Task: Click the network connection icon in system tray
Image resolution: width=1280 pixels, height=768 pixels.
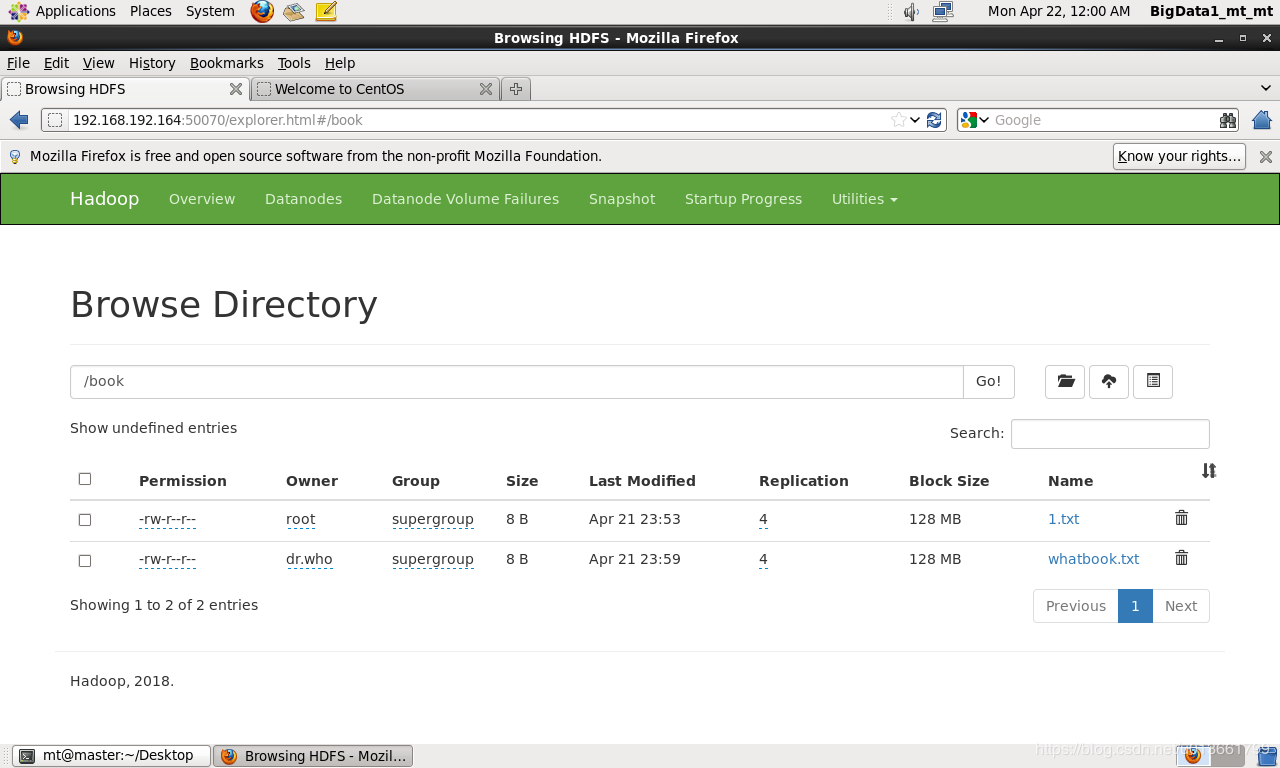Action: 942,11
